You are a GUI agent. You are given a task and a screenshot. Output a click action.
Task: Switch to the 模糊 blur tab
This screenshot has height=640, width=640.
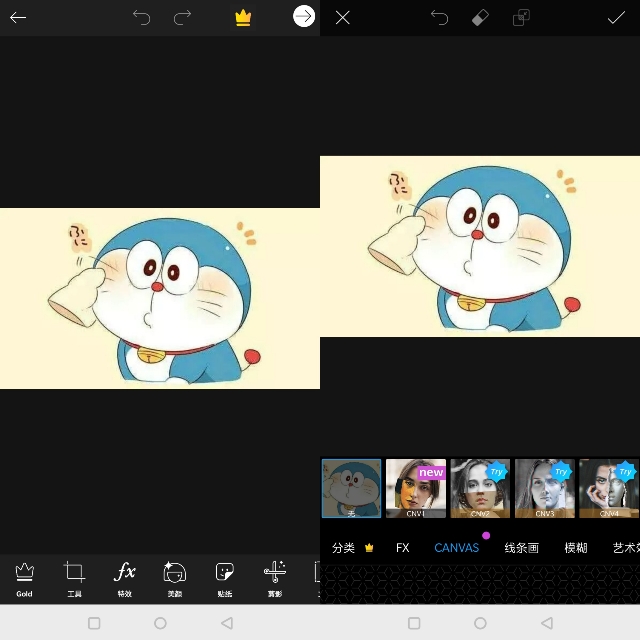(576, 548)
